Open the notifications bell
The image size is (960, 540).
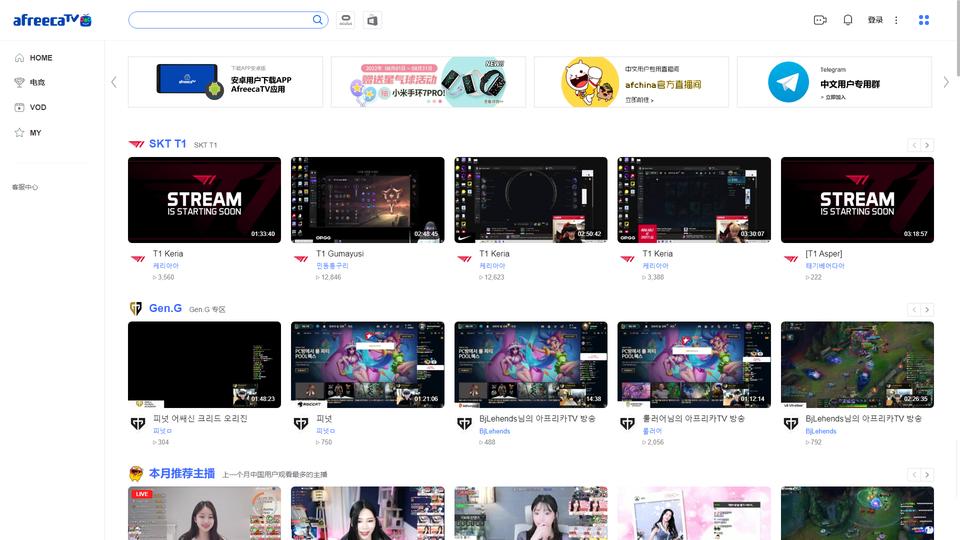click(x=848, y=20)
